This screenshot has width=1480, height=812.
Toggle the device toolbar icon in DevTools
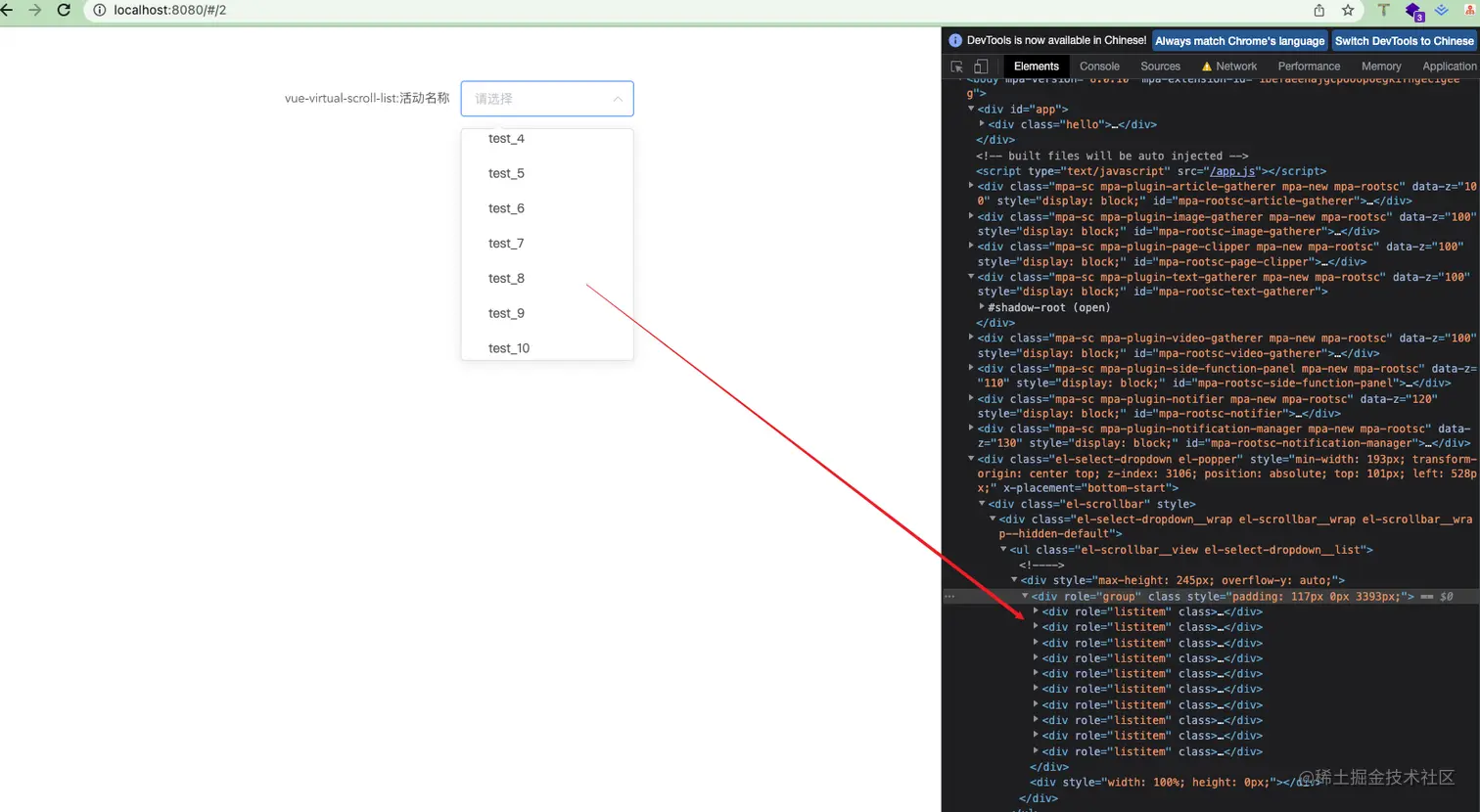pos(981,67)
